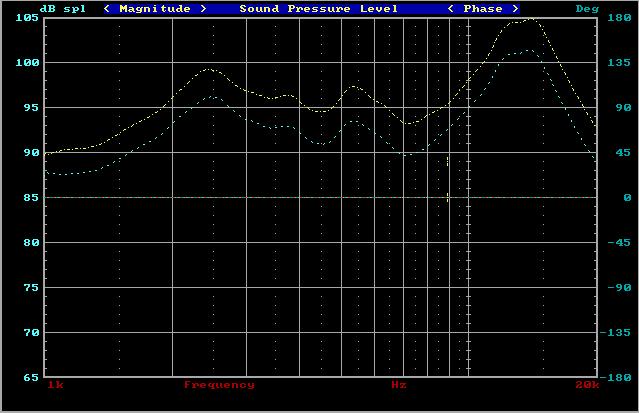Screen dimensions: 639x413
Task: Click the 100 dB axis value
Action: click(x=27, y=63)
